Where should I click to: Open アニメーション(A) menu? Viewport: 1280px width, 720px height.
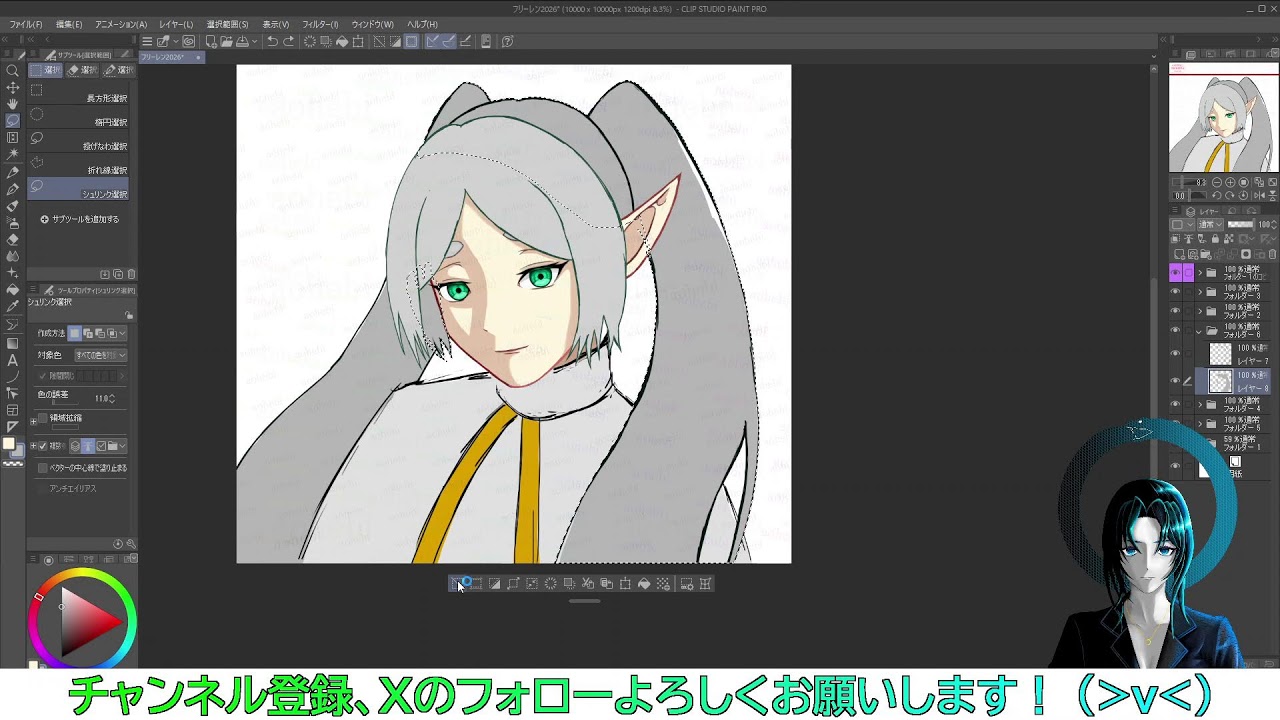coord(121,24)
